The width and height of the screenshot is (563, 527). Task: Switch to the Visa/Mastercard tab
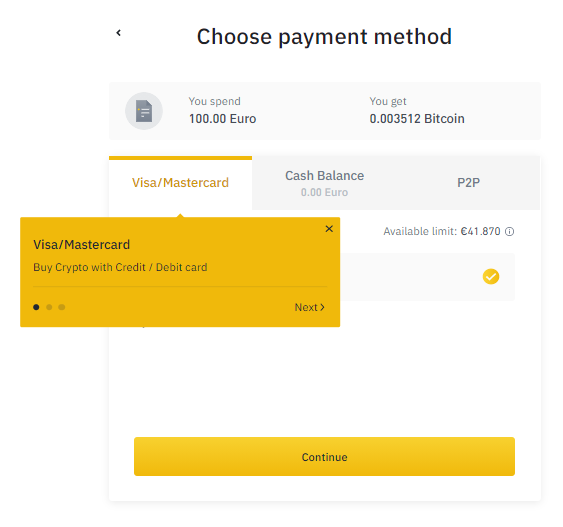180,183
